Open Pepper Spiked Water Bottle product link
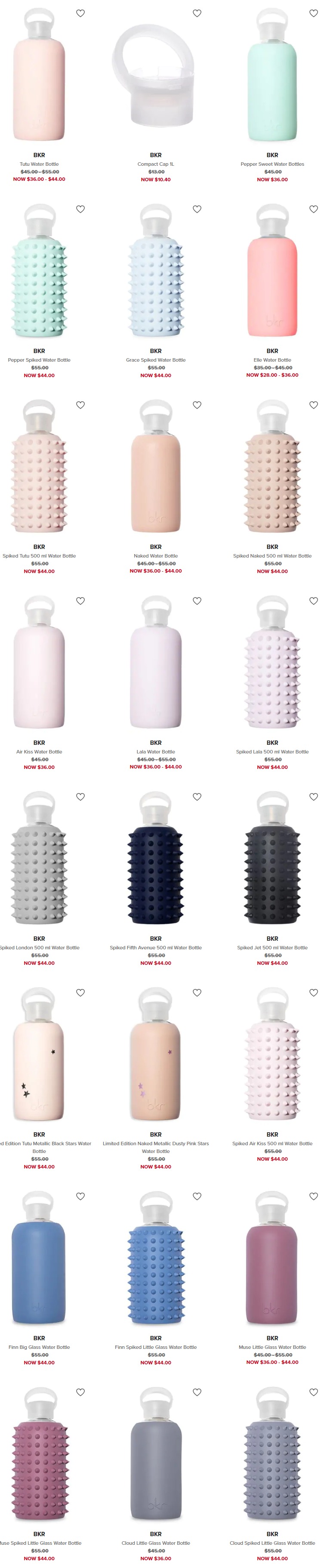 (39, 360)
